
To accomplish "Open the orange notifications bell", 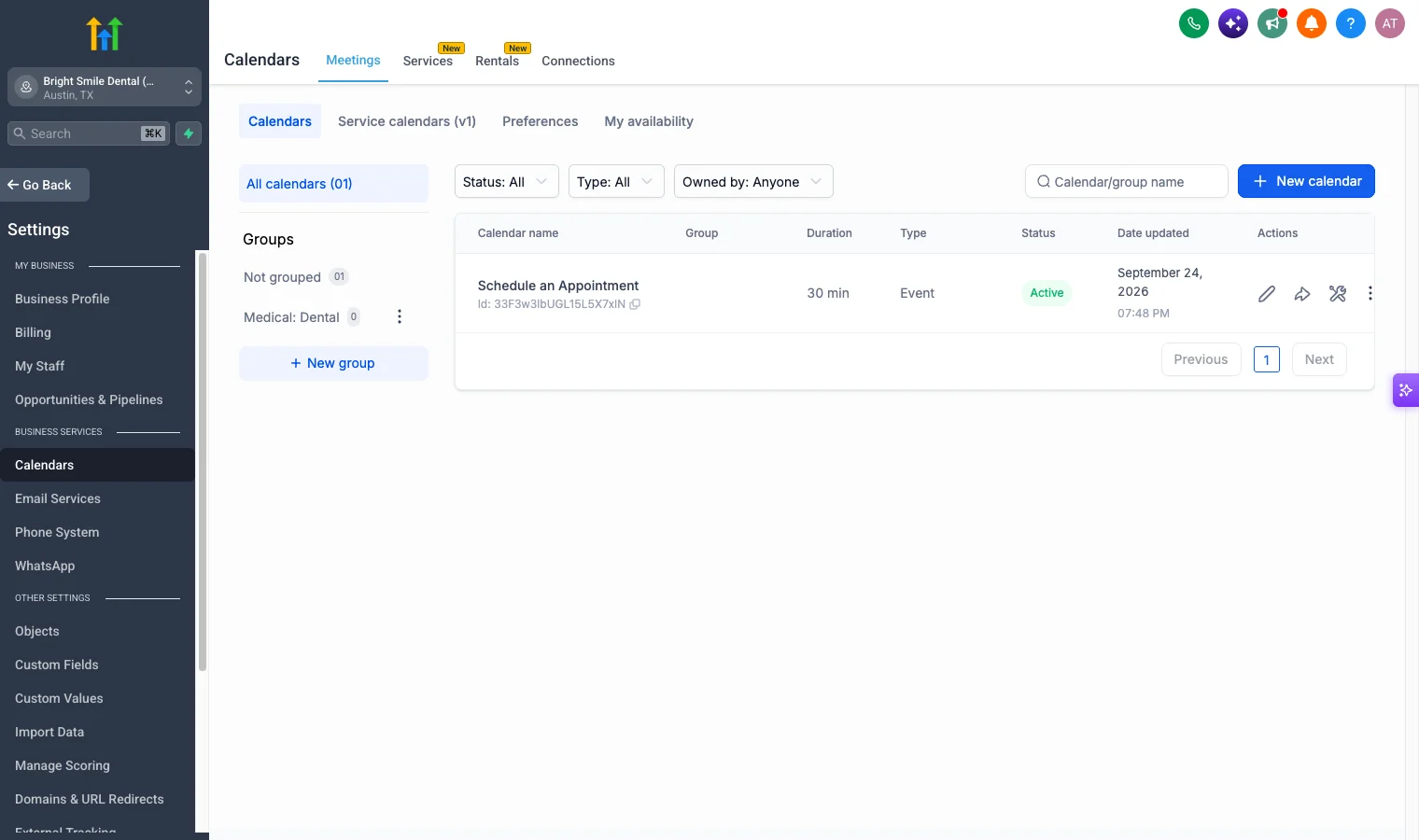I will click(1312, 23).
